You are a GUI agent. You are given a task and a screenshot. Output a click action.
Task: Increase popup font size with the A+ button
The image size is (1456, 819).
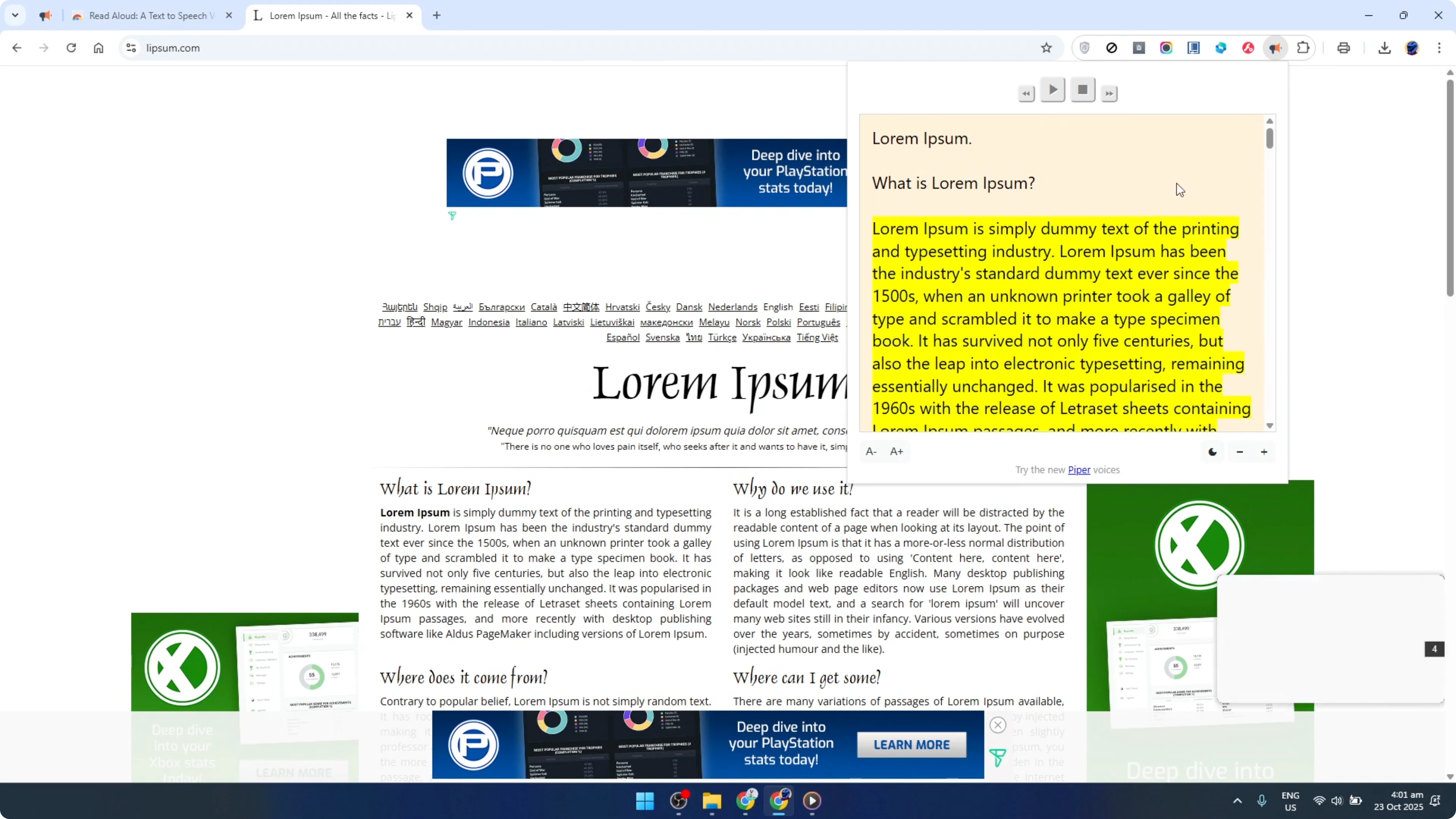tap(897, 451)
